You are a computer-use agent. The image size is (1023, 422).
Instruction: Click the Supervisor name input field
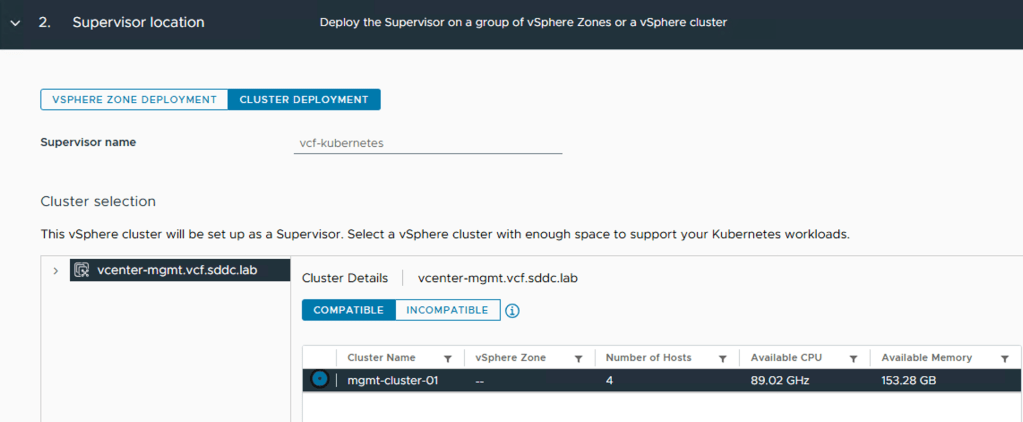click(x=427, y=143)
